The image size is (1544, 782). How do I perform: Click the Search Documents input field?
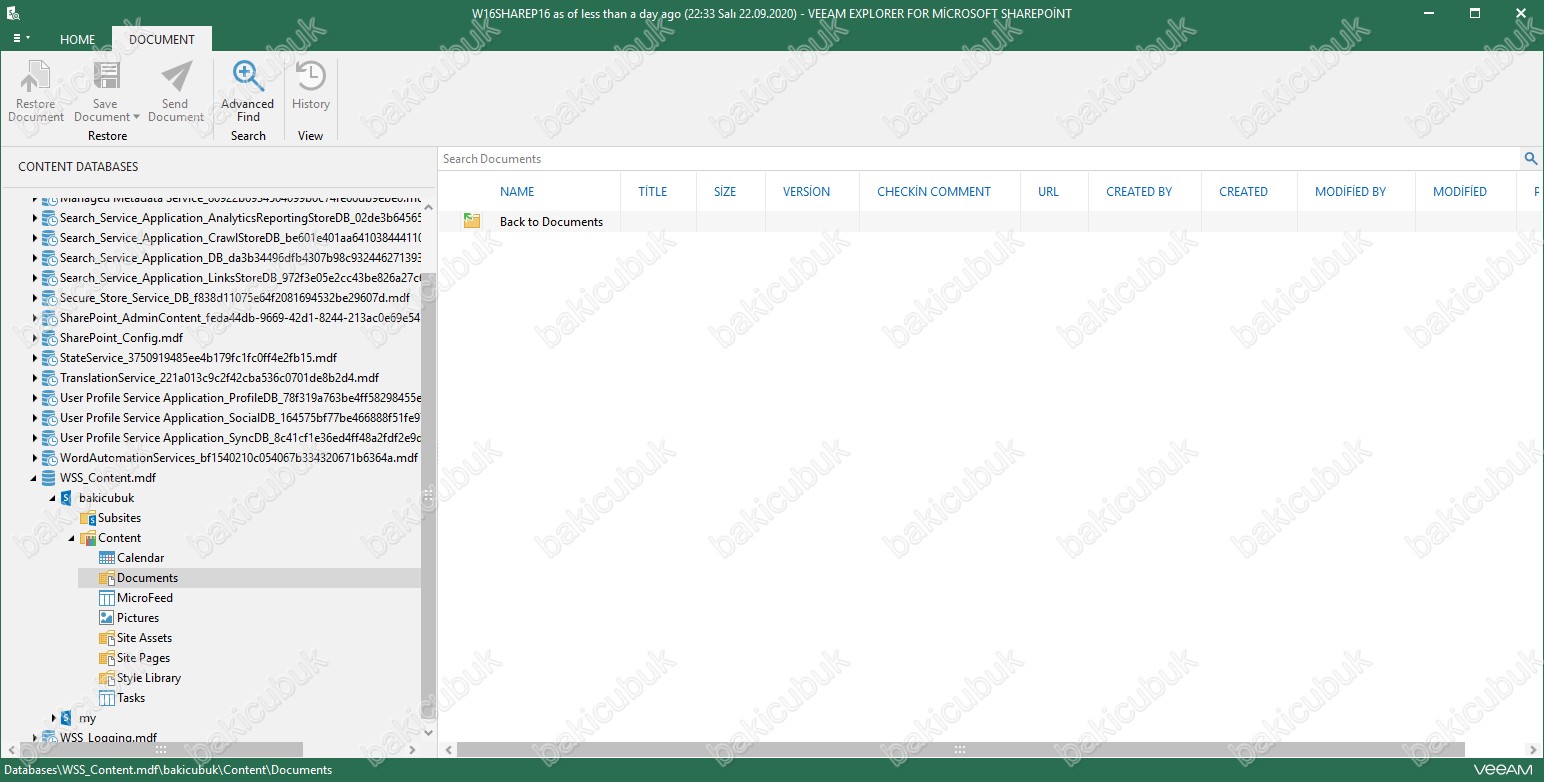click(x=980, y=158)
